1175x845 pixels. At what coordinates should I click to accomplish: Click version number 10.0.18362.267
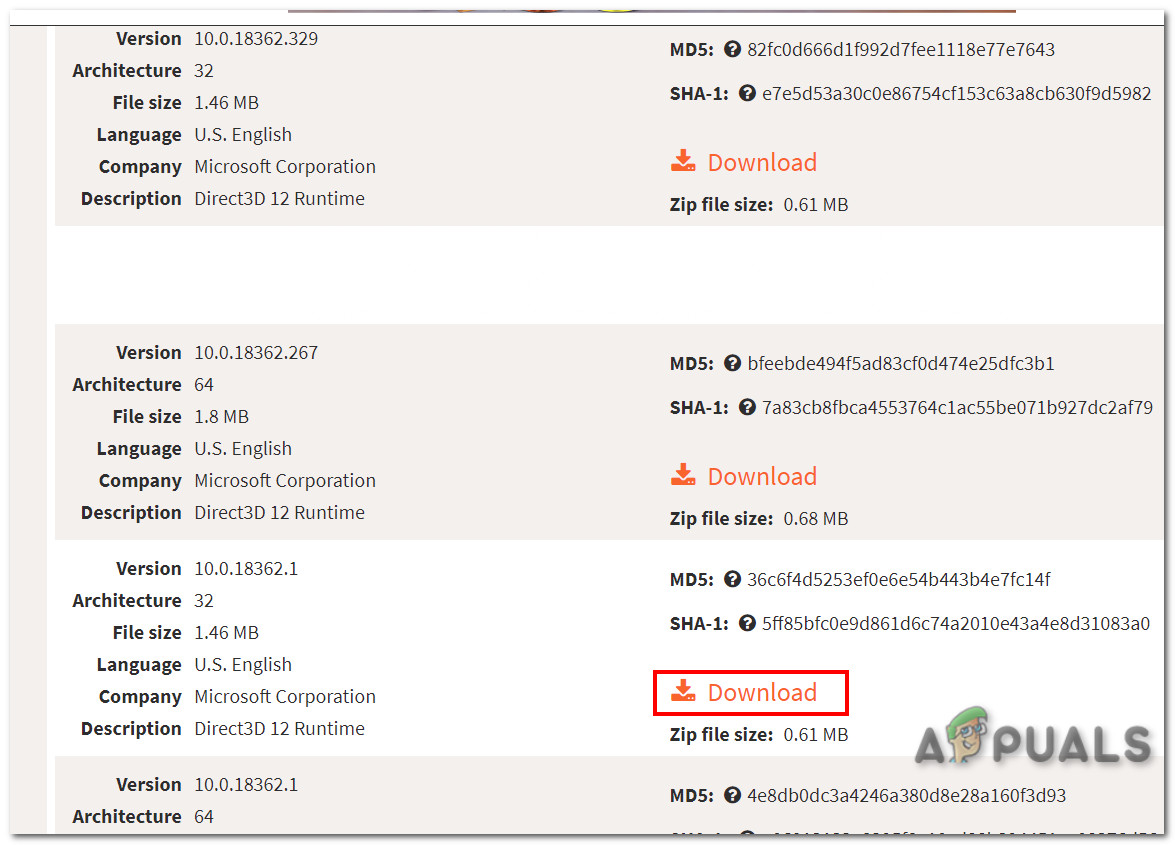click(256, 352)
